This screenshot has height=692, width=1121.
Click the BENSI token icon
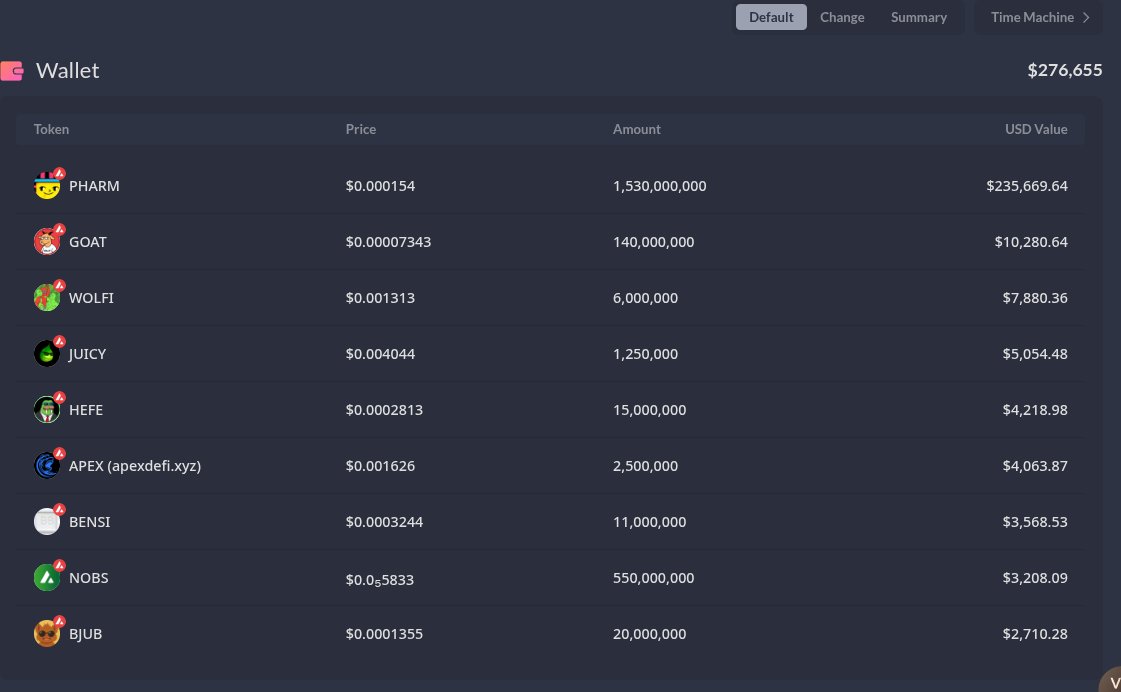[x=47, y=521]
